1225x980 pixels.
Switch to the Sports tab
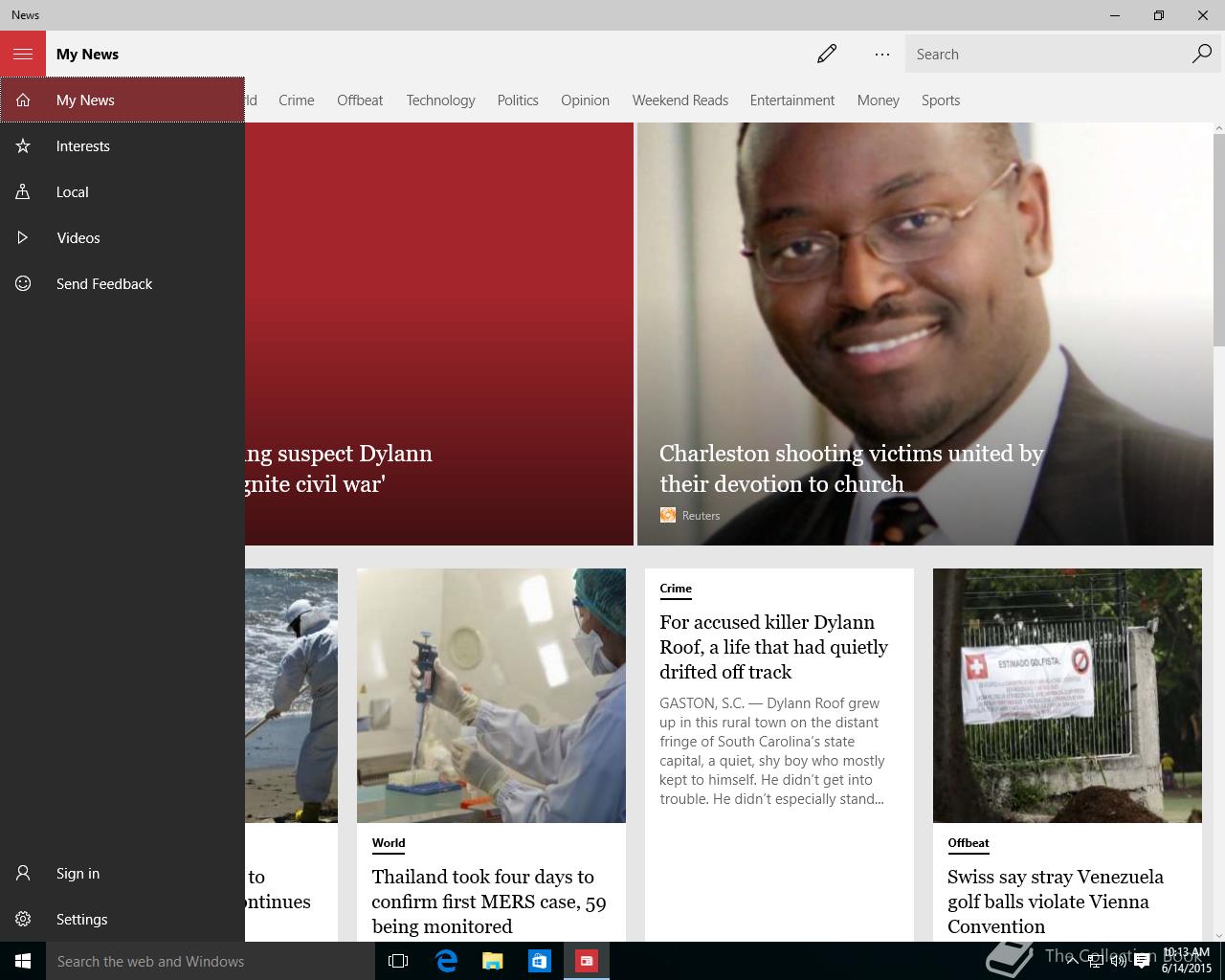[941, 100]
